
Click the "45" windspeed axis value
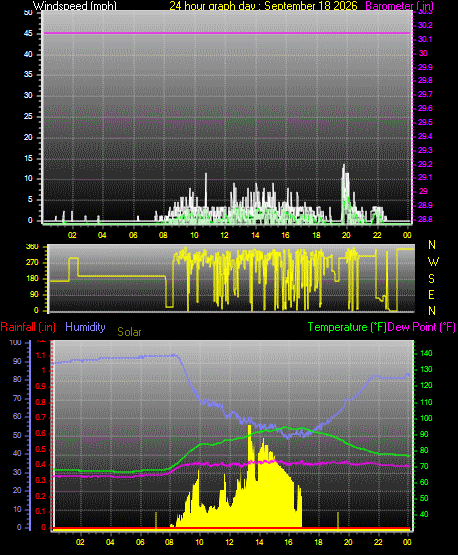click(x=28, y=33)
